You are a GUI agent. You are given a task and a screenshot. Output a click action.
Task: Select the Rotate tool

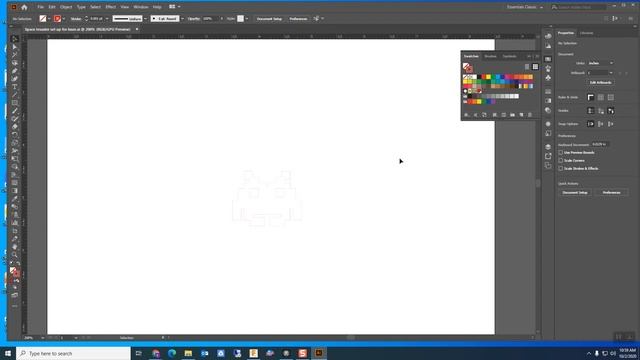pos(15,135)
